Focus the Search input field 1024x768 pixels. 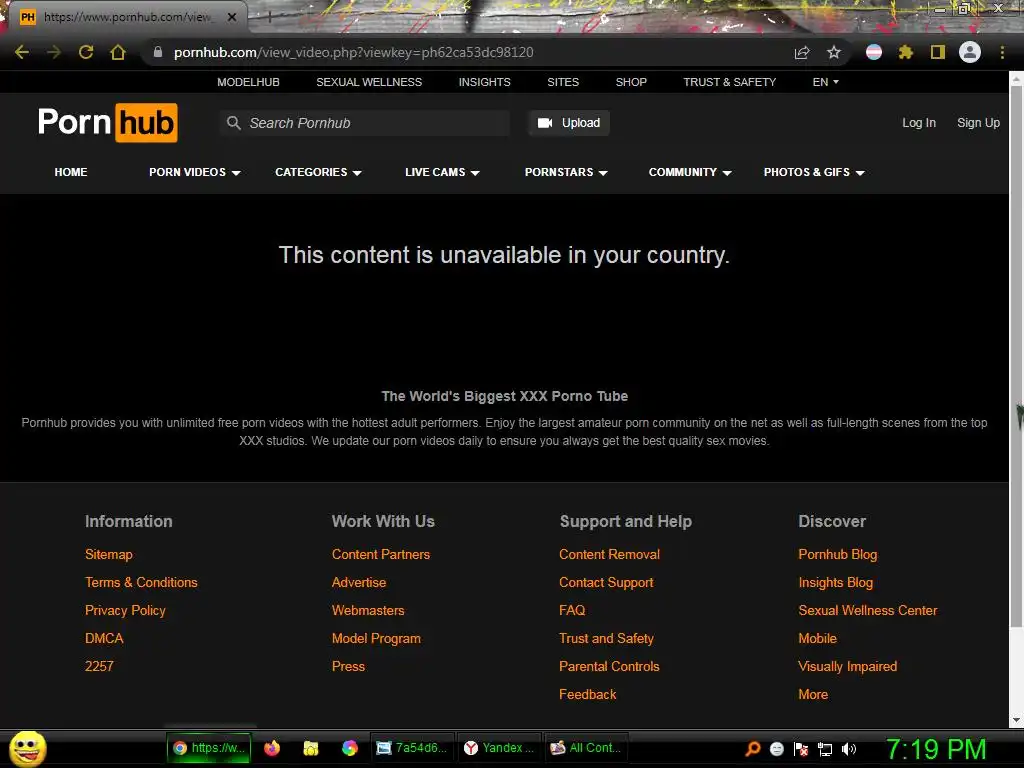[364, 123]
